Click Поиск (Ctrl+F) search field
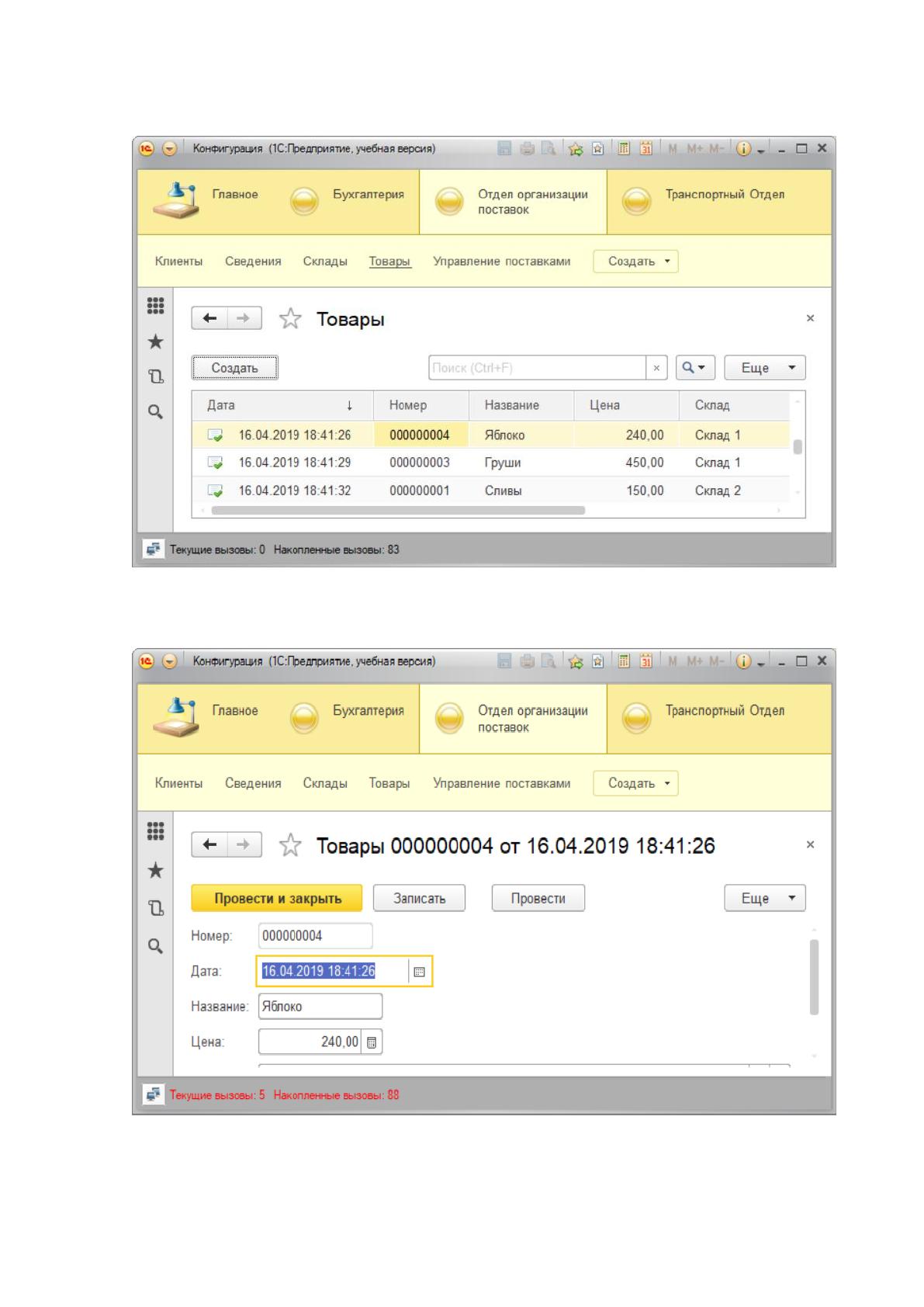The height and width of the screenshot is (1307, 924). (537, 368)
